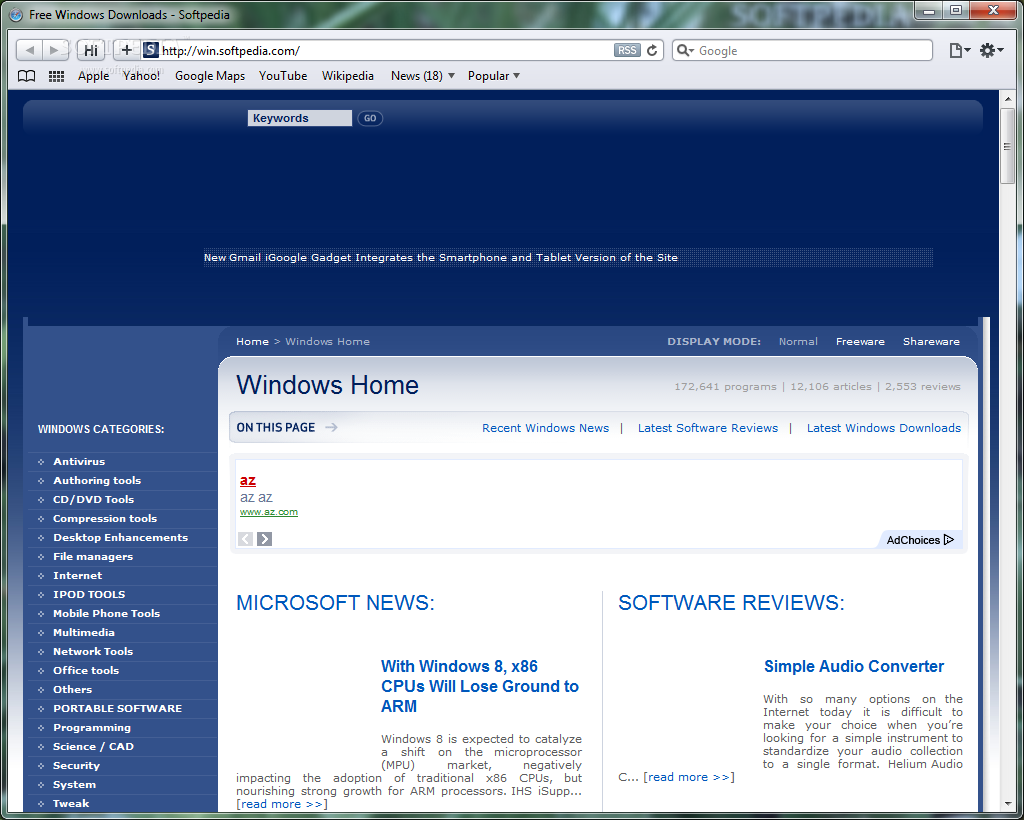
Task: Select Freeware display mode
Action: pyautogui.click(x=860, y=341)
